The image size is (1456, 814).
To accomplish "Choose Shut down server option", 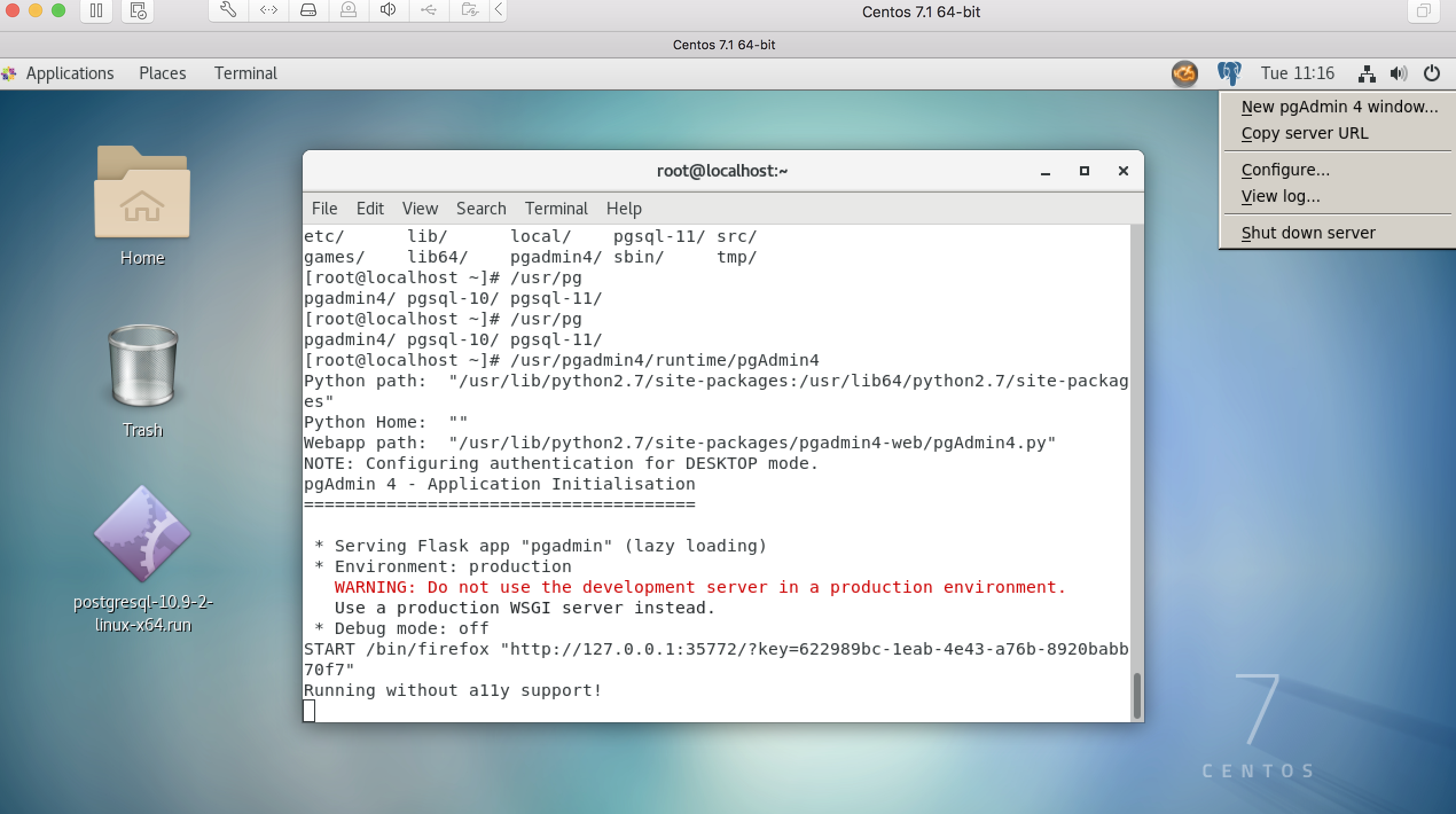I will [x=1308, y=233].
